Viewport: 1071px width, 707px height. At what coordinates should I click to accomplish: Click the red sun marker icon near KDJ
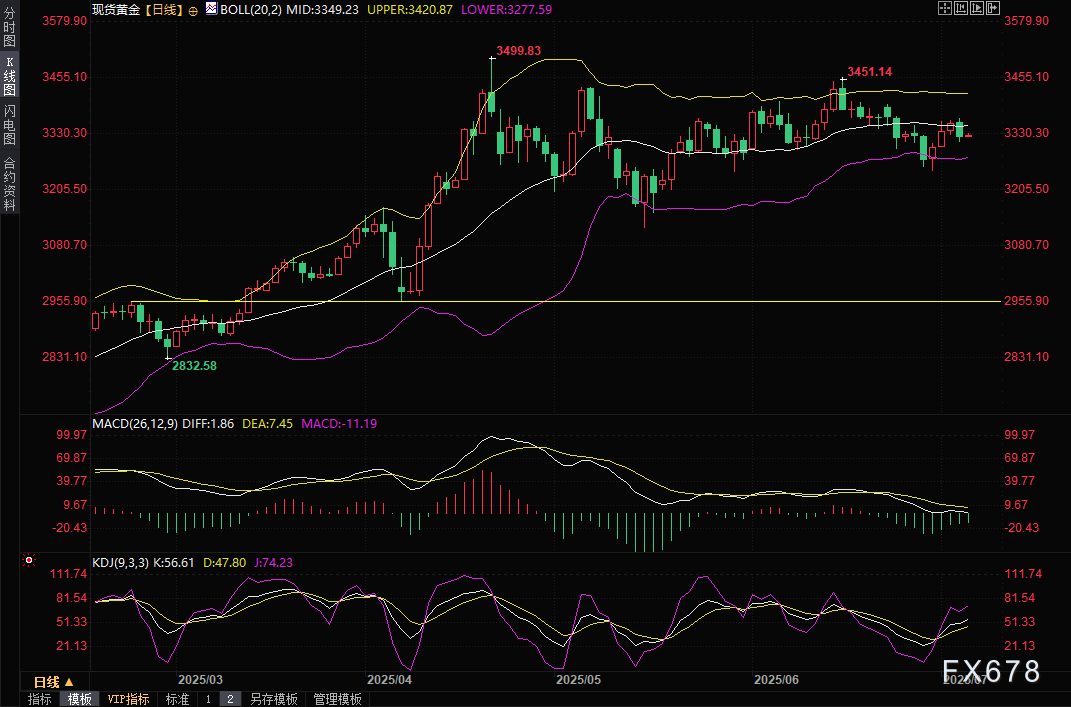click(29, 561)
